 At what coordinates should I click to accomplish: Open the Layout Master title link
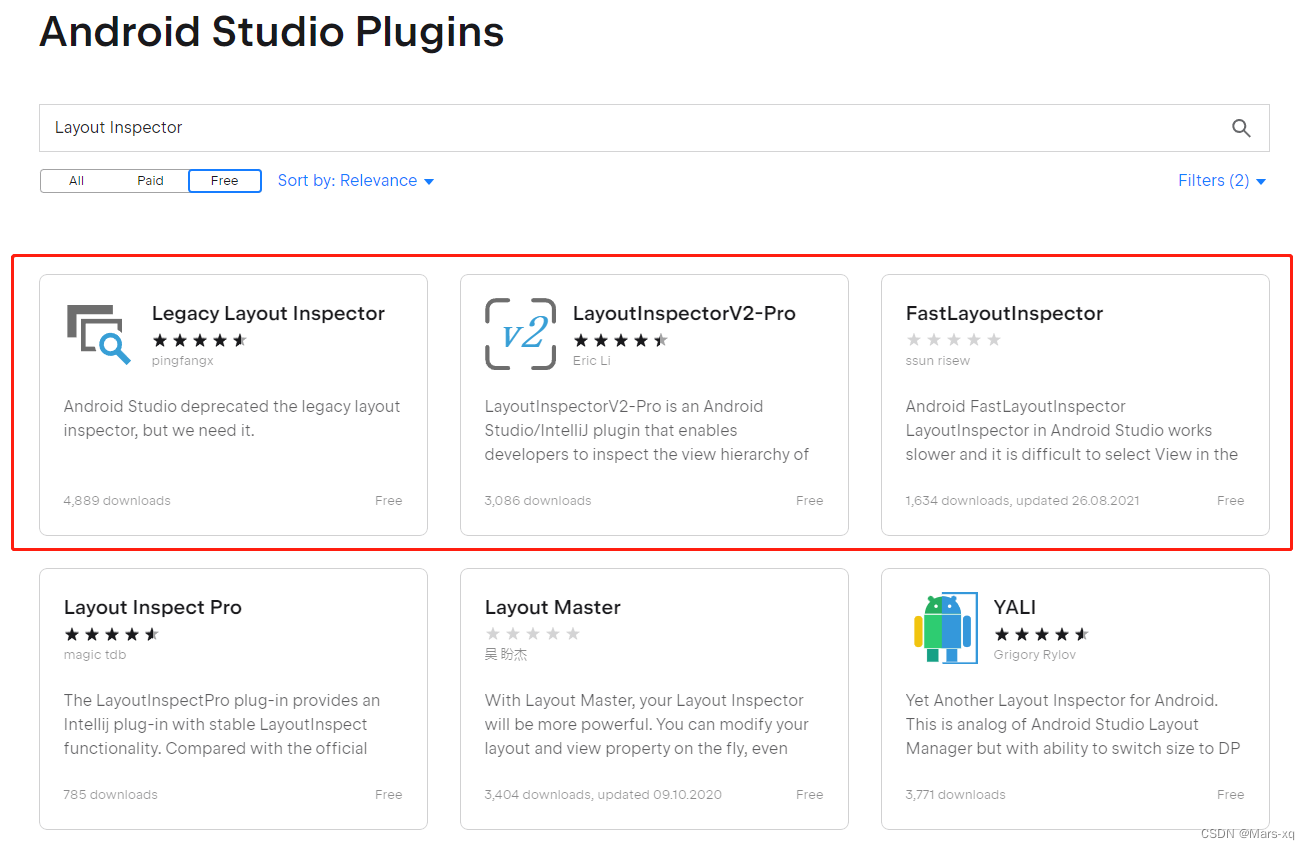(553, 608)
